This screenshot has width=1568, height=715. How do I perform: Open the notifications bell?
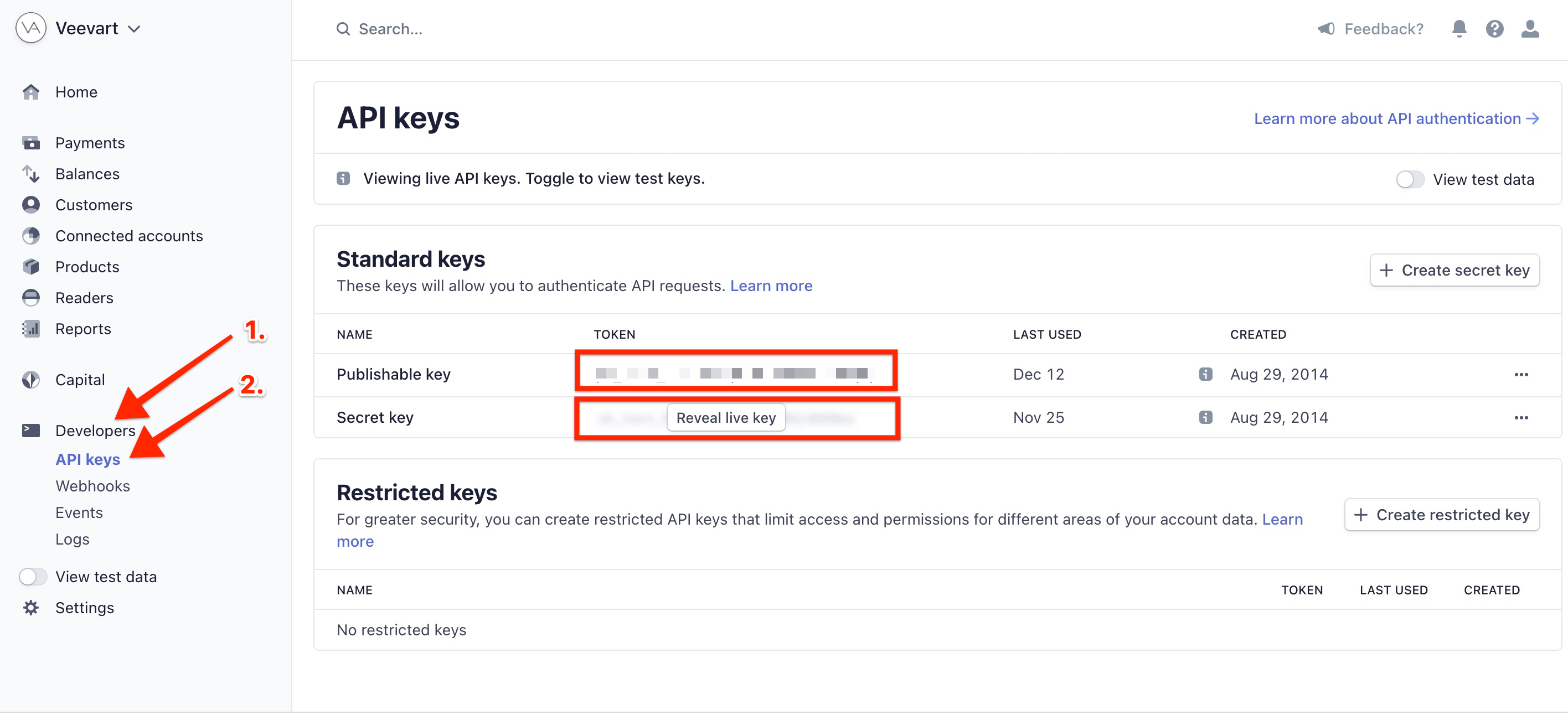[x=1459, y=29]
